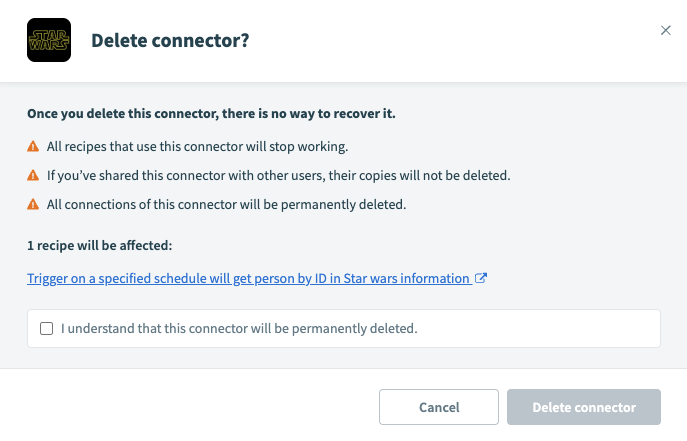Click the 'All recipes will stop working' warning text
Image resolution: width=687 pixels, height=441 pixels.
(x=197, y=146)
